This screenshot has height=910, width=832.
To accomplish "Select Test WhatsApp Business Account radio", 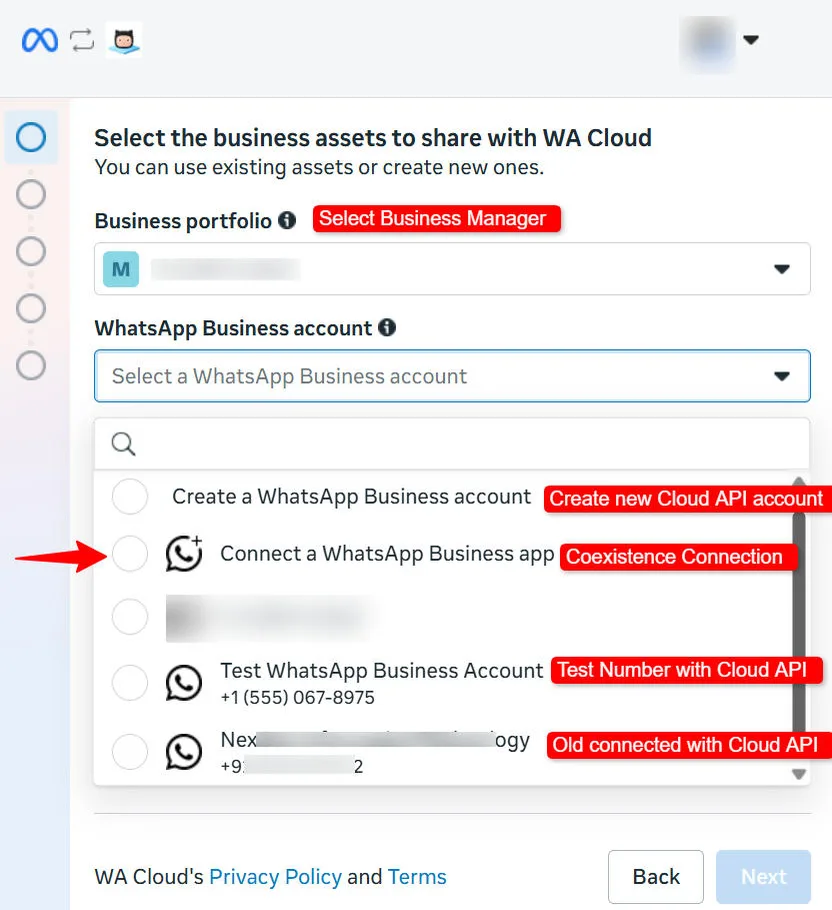I will point(130,682).
